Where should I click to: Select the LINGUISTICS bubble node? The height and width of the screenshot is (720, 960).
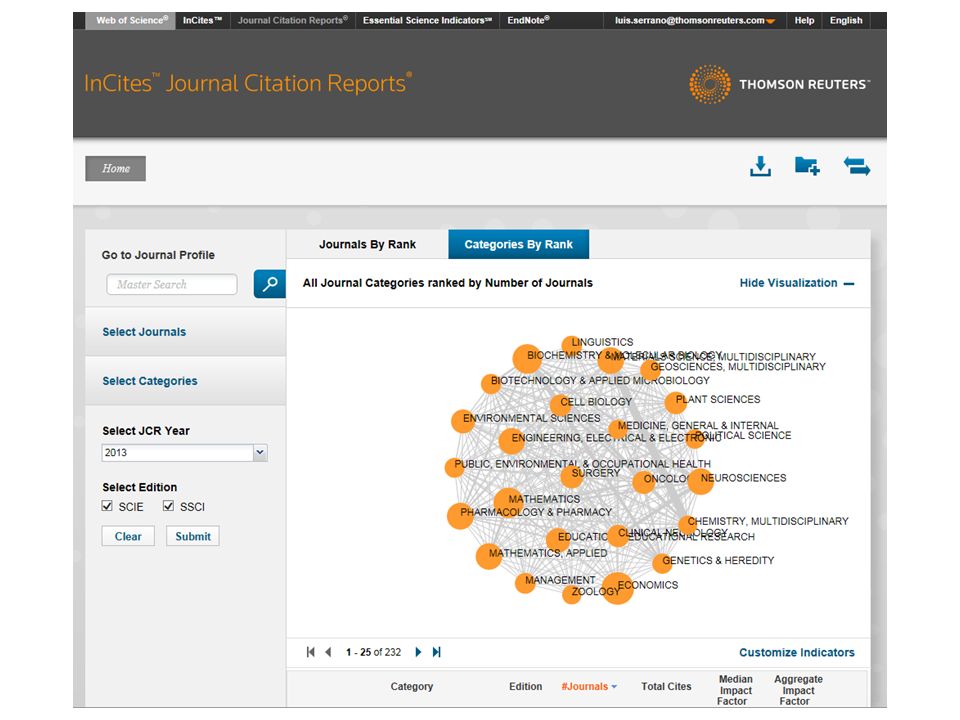pyautogui.click(x=572, y=345)
